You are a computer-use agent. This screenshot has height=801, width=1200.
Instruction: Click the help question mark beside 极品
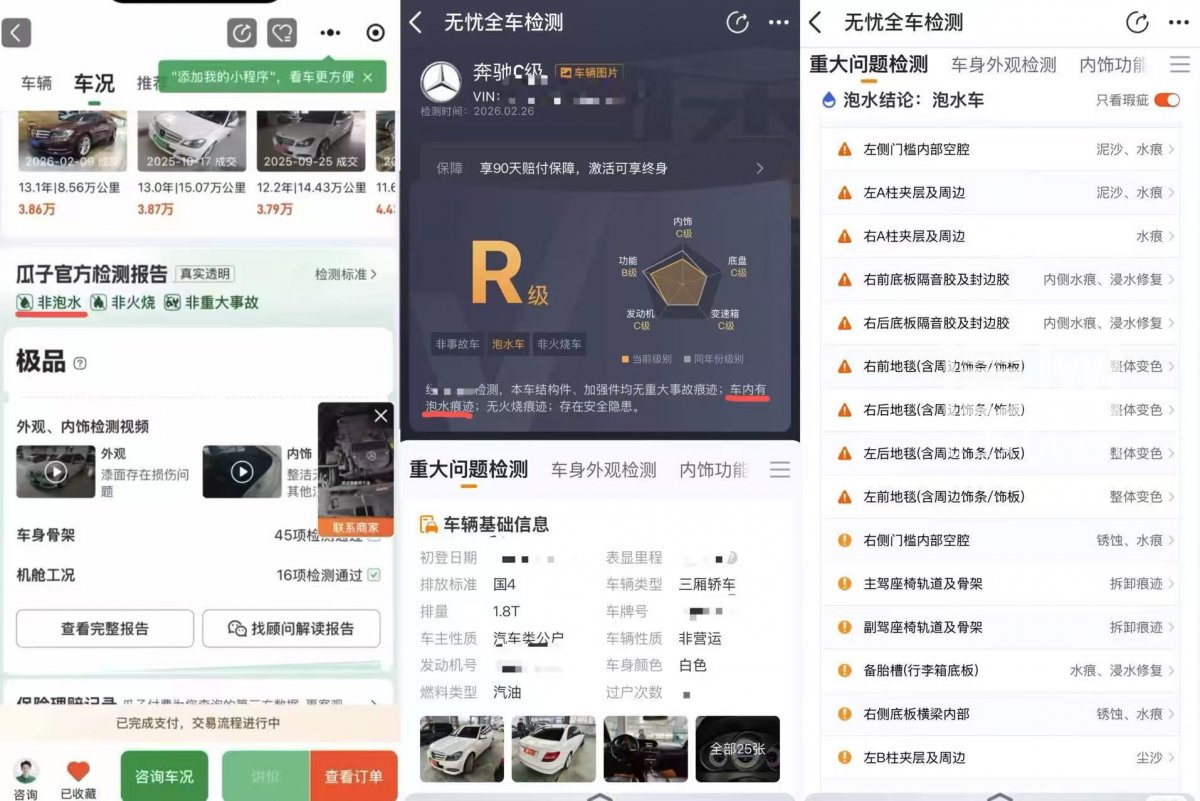pyautogui.click(x=80, y=363)
